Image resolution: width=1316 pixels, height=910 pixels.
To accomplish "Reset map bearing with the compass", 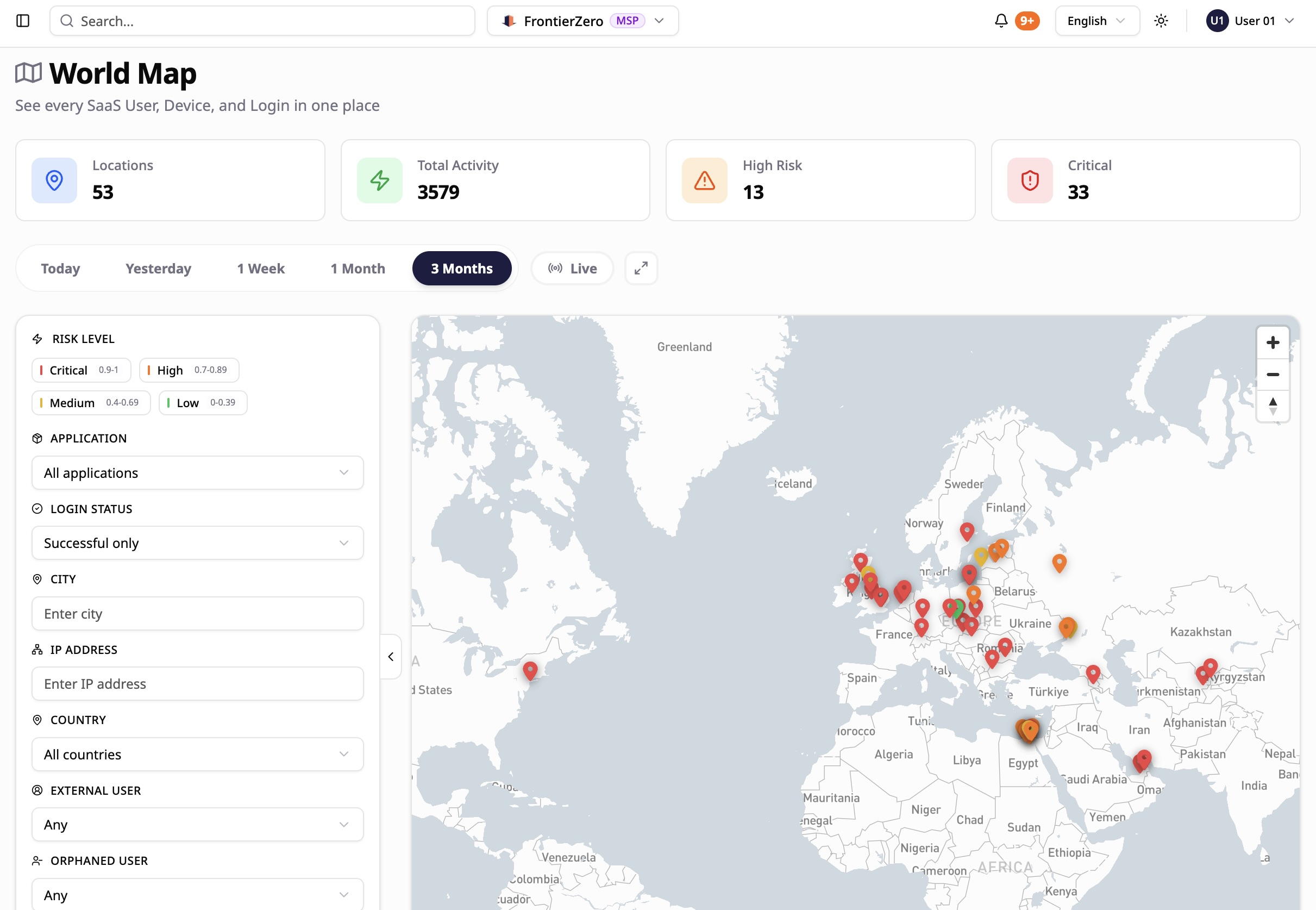I will pos(1272,406).
